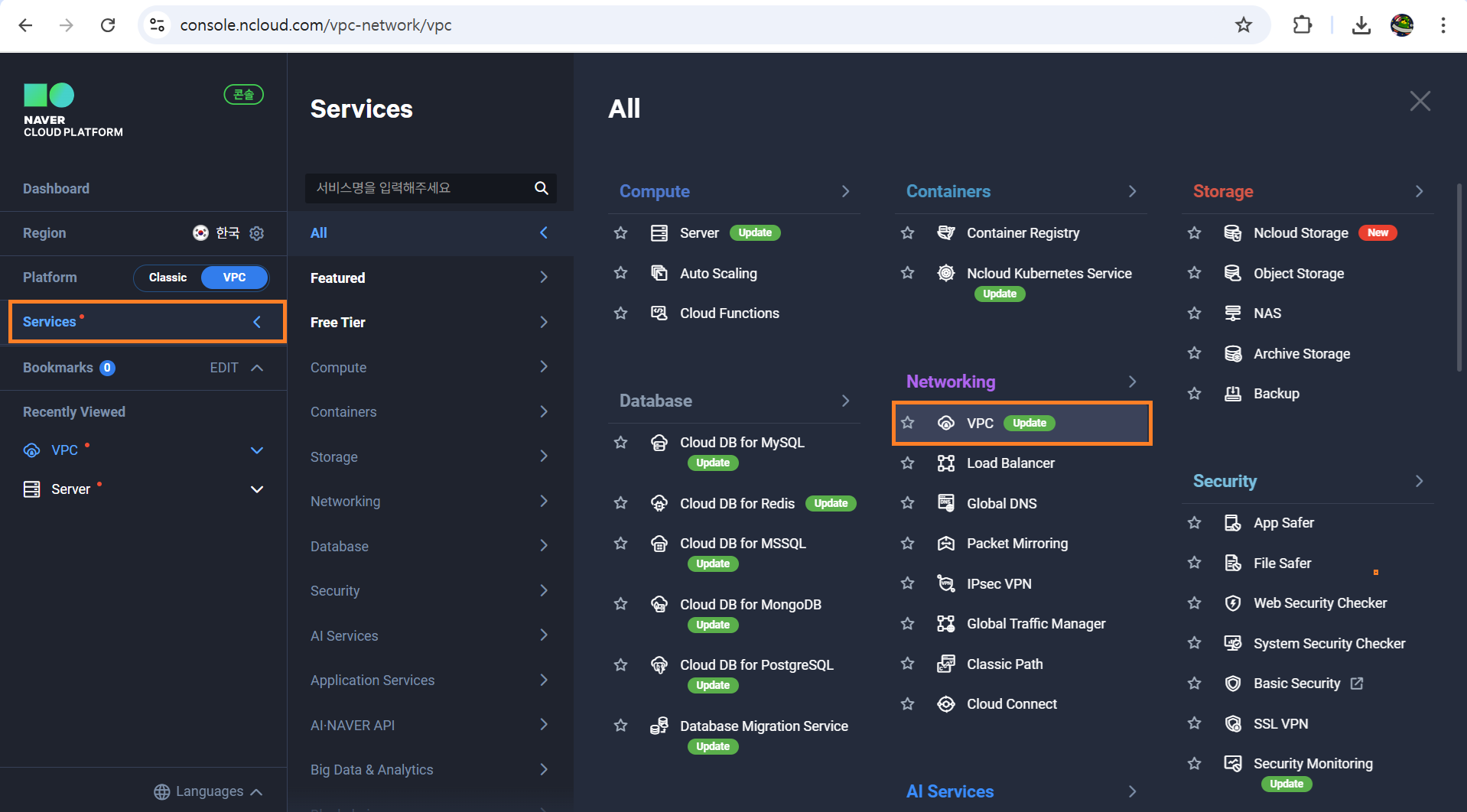Click the Cloud Connect icon
1467x812 pixels.
pos(946,704)
